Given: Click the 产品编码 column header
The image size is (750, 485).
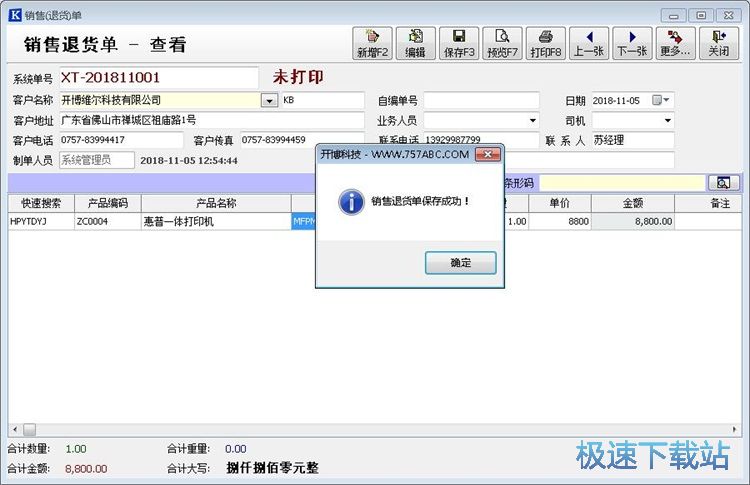Looking at the screenshot, I should (108, 203).
